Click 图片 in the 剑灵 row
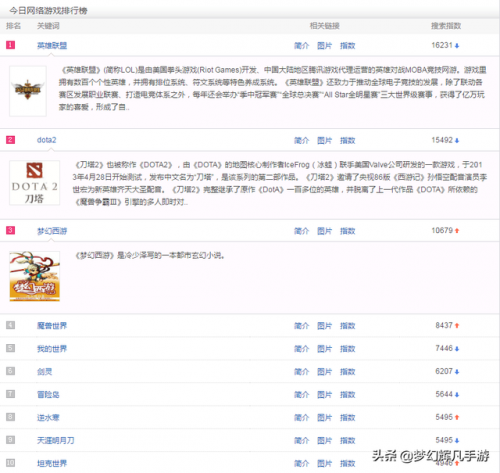This screenshot has width=500, height=473. pos(324,371)
